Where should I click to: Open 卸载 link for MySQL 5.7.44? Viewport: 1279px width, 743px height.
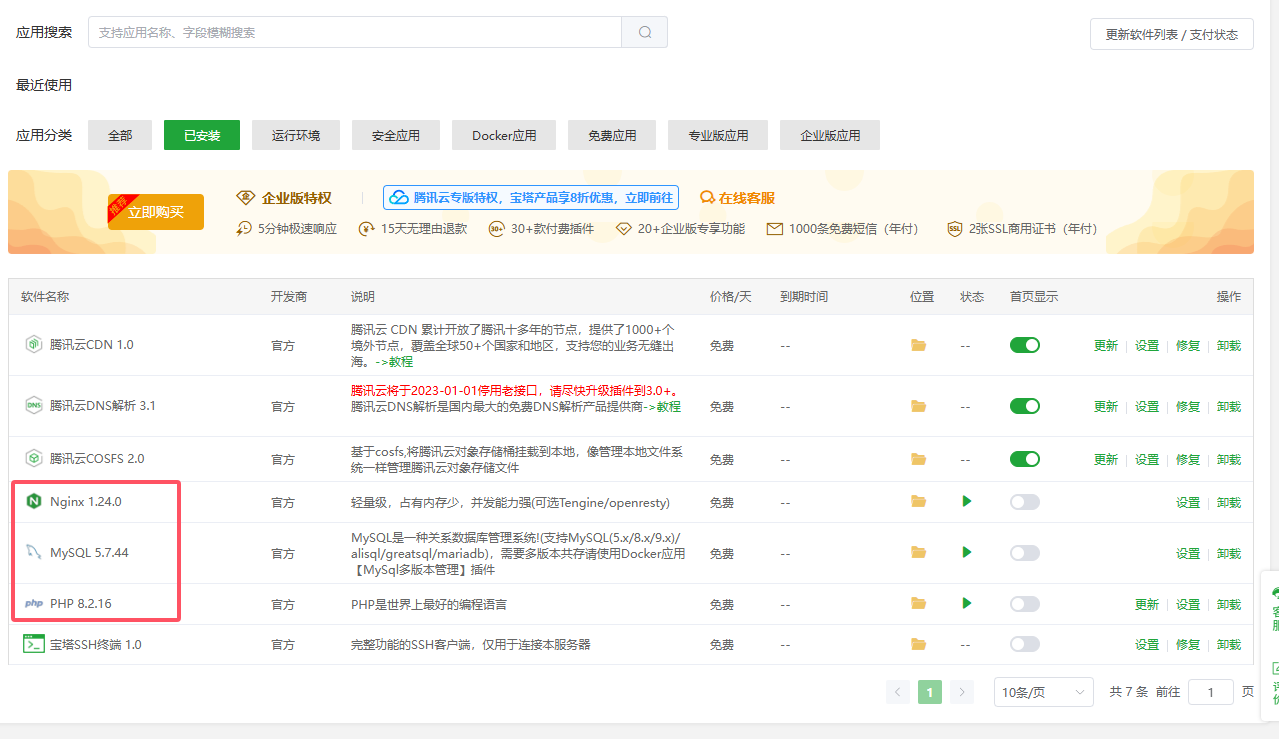click(1228, 553)
